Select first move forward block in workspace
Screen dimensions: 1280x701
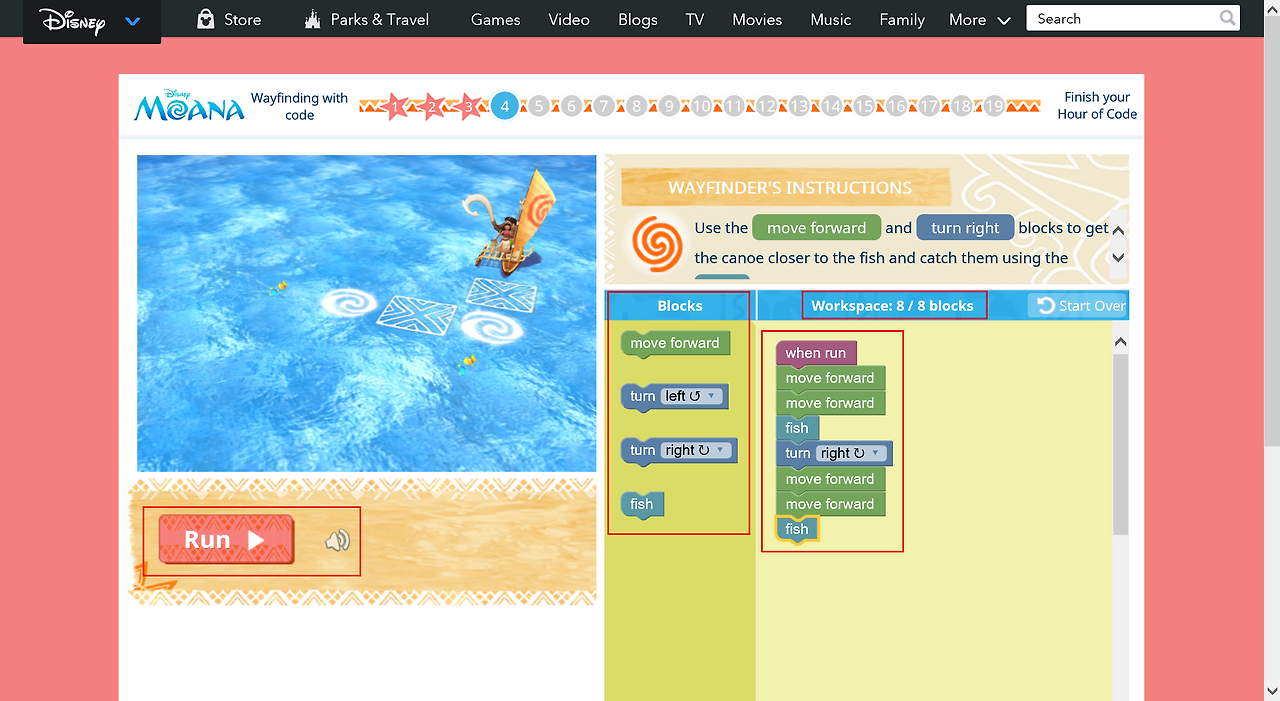[x=830, y=378]
